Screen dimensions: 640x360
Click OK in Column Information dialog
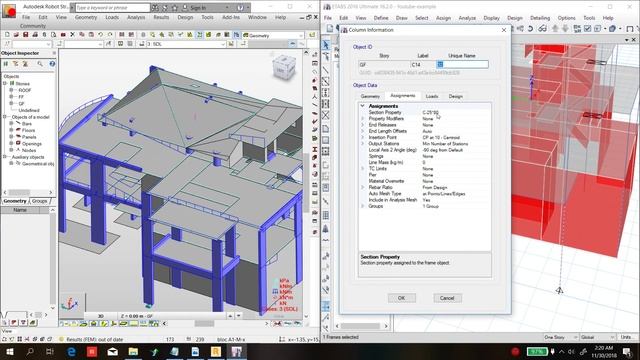coord(402,298)
